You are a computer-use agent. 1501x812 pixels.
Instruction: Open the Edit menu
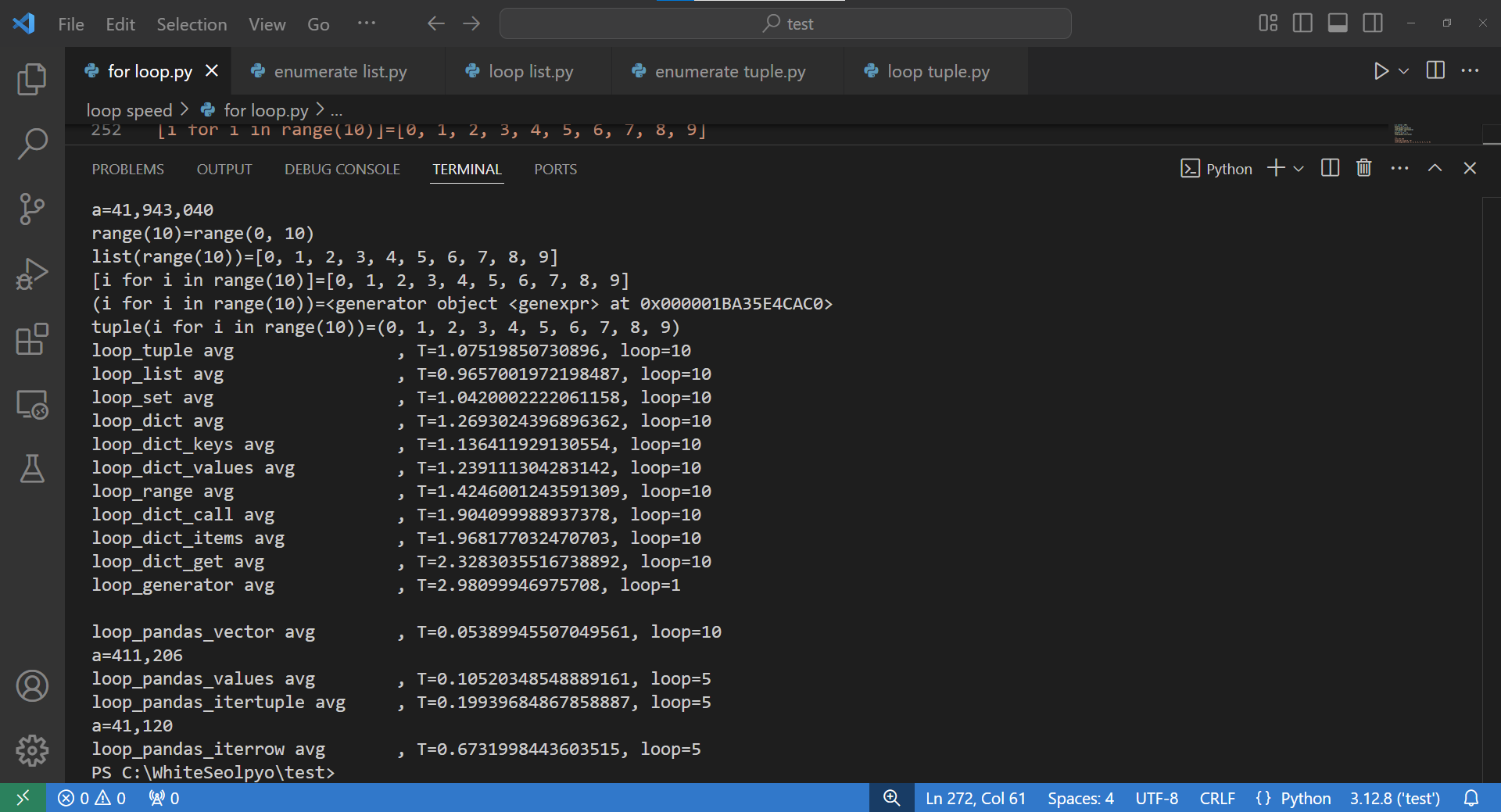point(120,24)
